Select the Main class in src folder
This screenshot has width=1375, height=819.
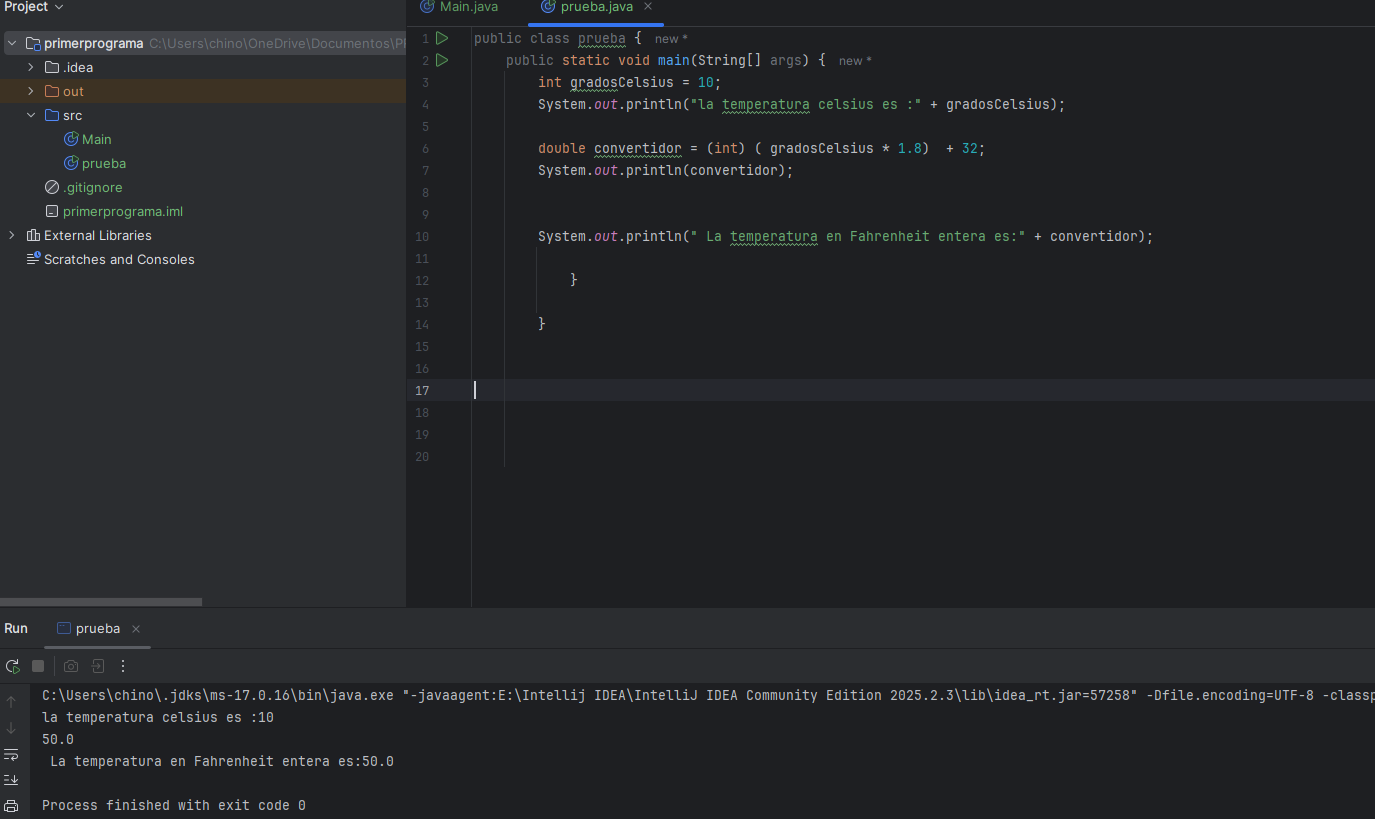(x=96, y=139)
